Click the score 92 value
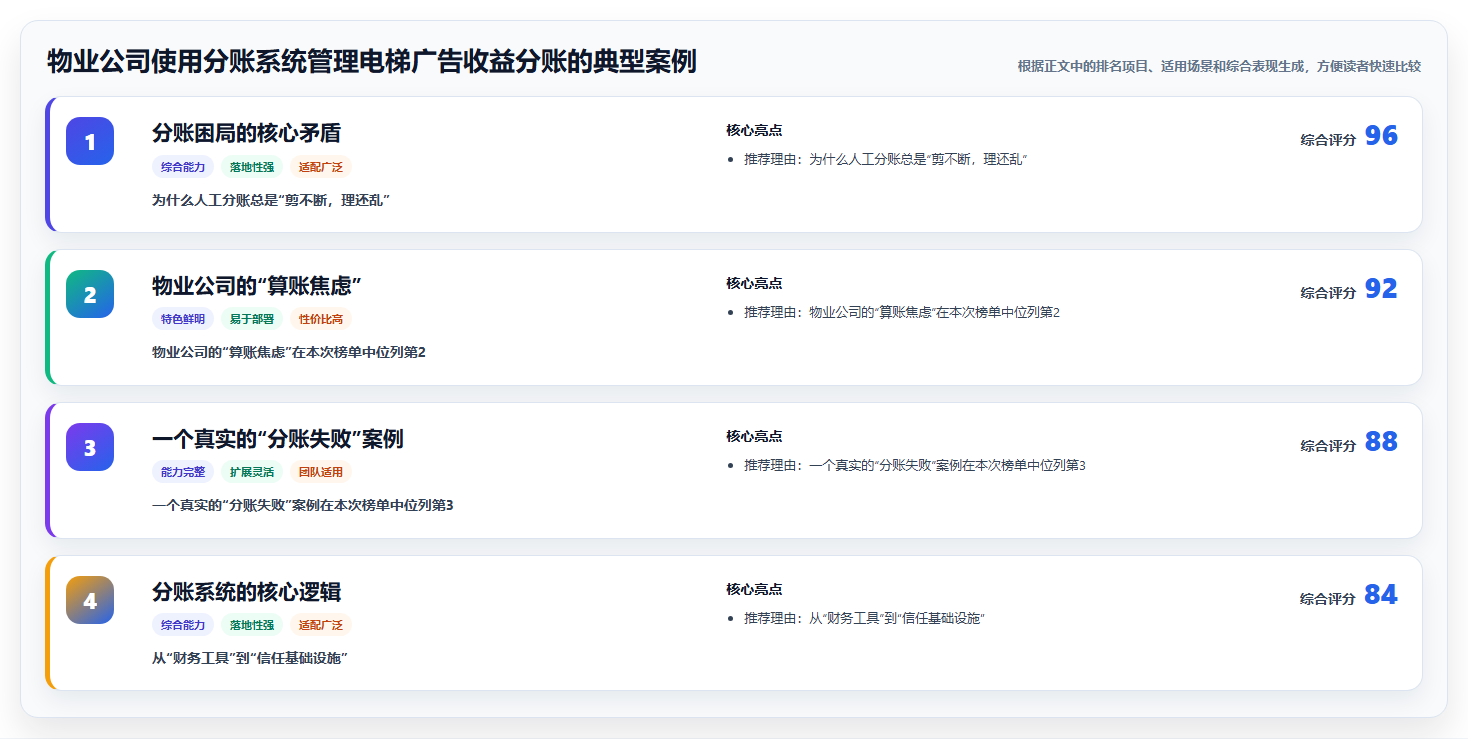1468x739 pixels. tap(1381, 289)
